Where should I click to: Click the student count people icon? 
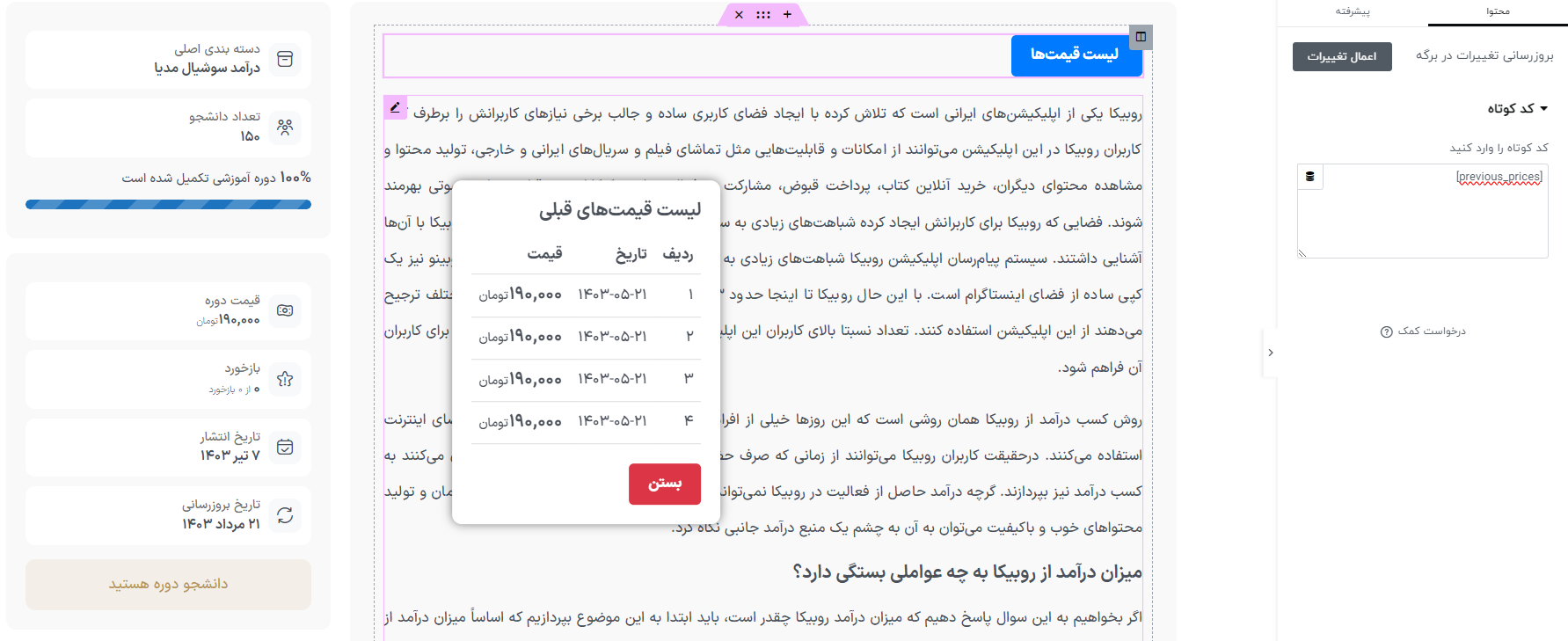pos(285,127)
